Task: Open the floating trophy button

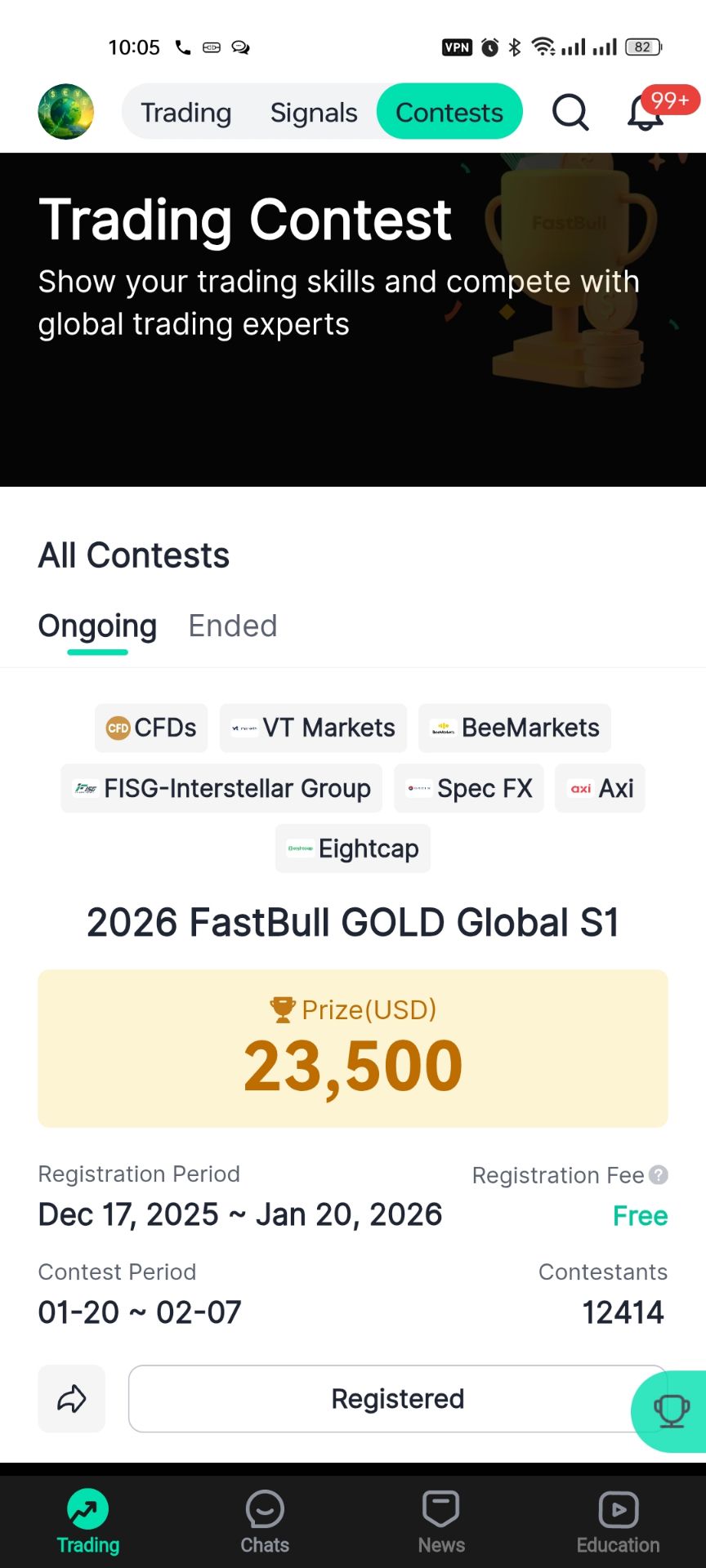Action: [671, 1410]
